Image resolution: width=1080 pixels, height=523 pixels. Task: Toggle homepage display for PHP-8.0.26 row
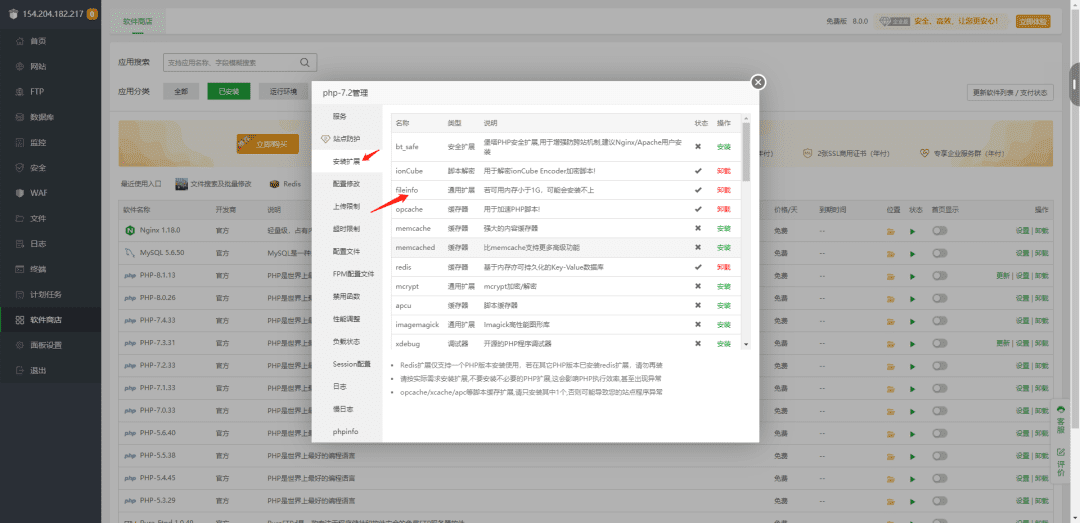tap(939, 298)
